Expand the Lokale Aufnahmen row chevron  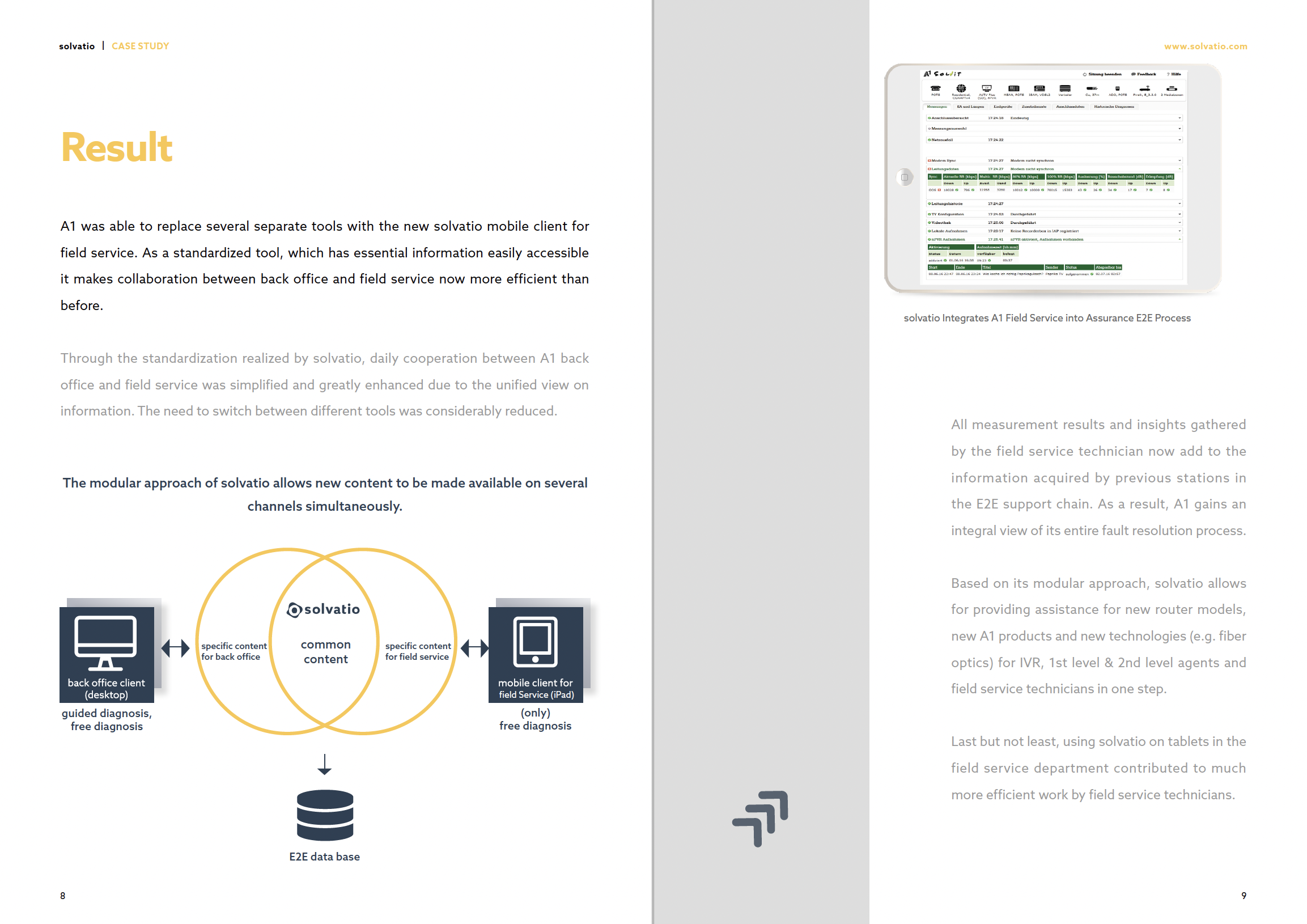point(1179,231)
